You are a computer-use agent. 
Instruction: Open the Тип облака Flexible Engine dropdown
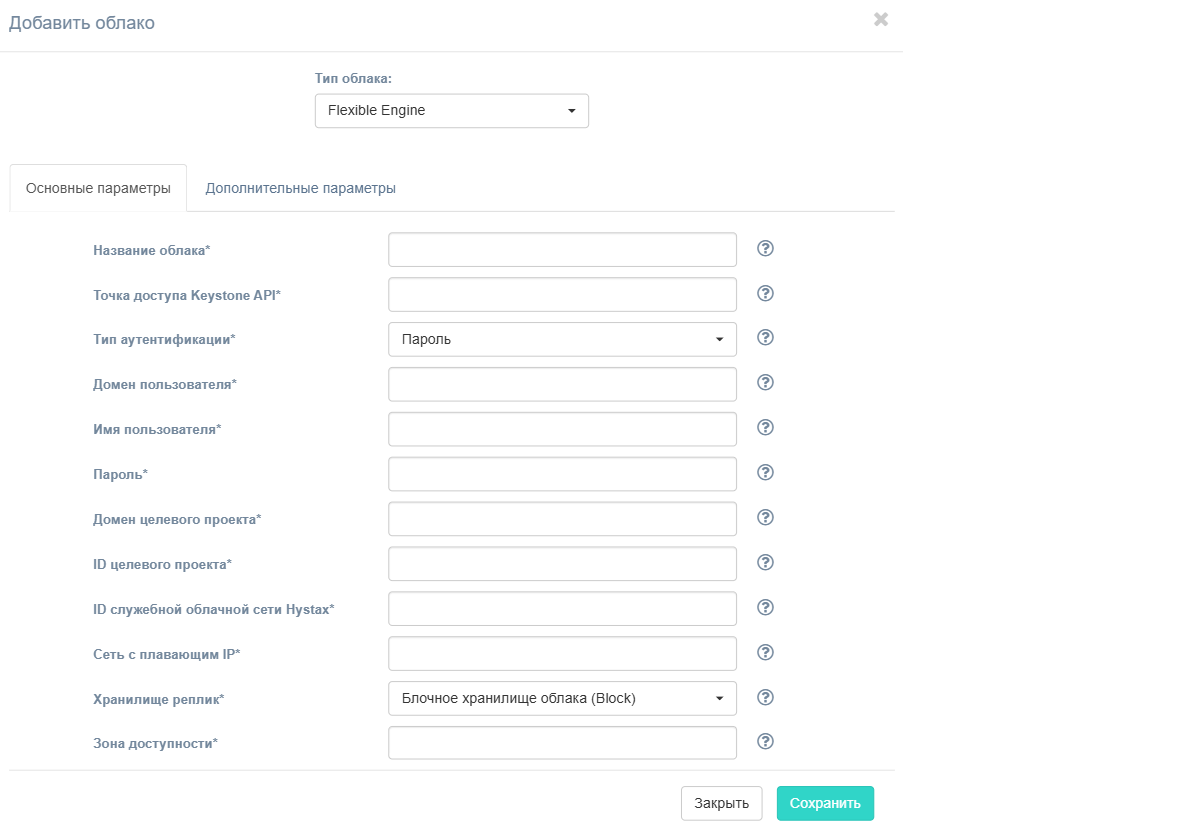coord(451,111)
